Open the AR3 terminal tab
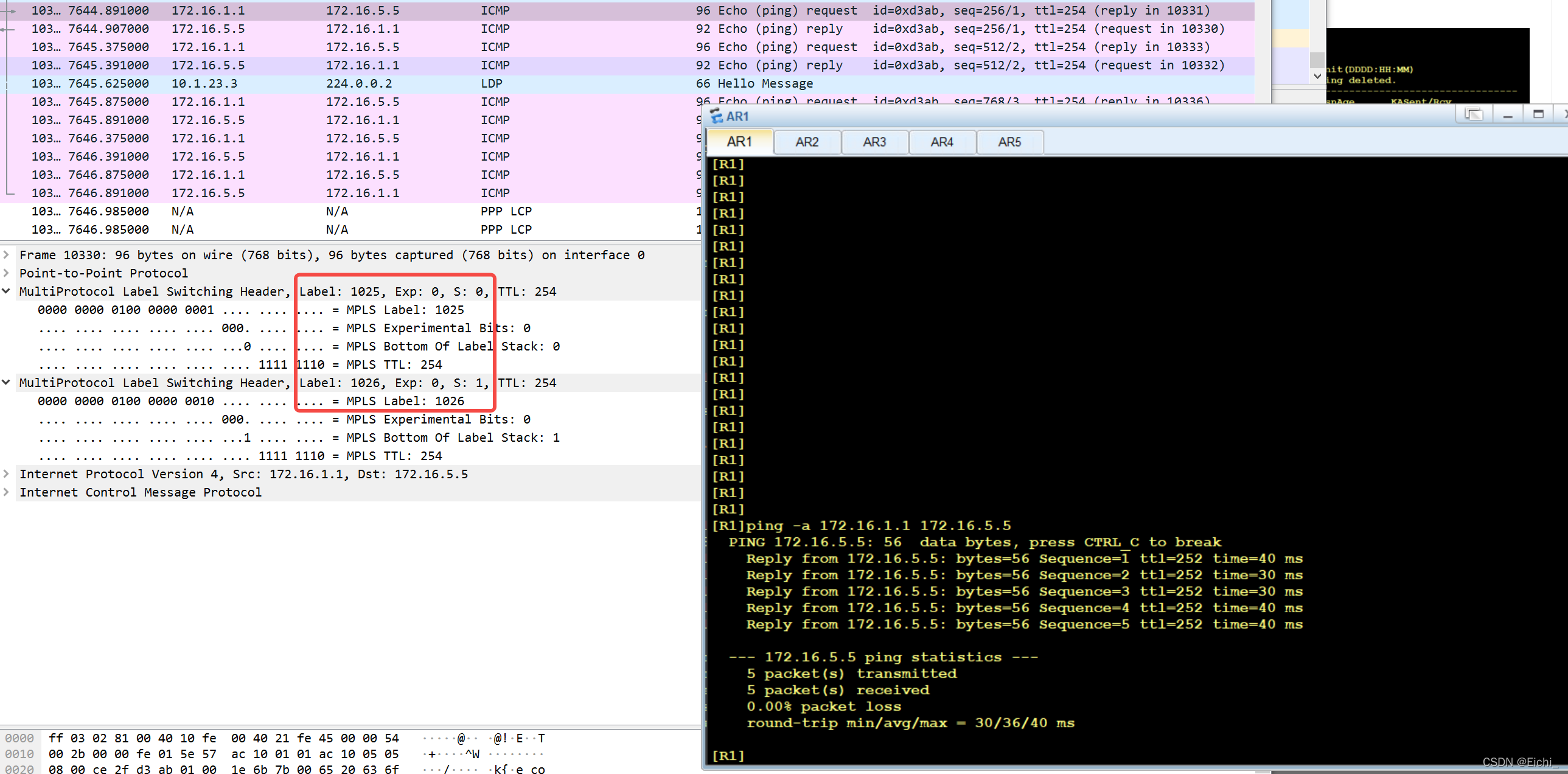 pyautogui.click(x=875, y=142)
